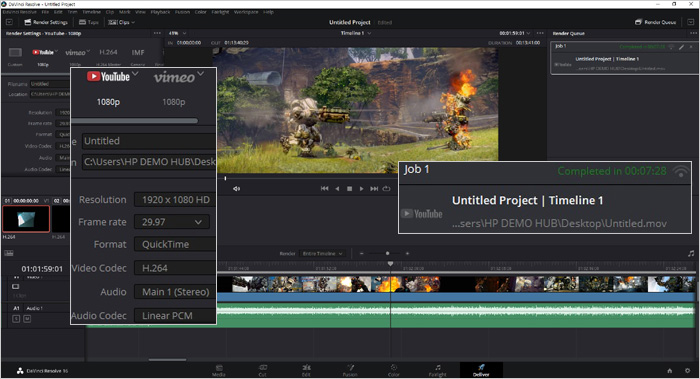
Task: Toggle loop playback in viewer
Action: (x=387, y=189)
